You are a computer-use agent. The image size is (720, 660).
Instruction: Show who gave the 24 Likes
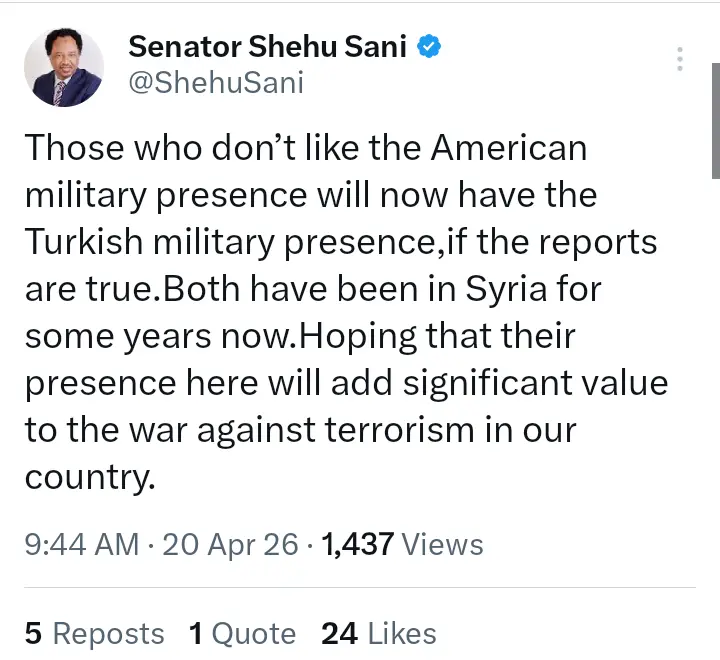point(379,633)
